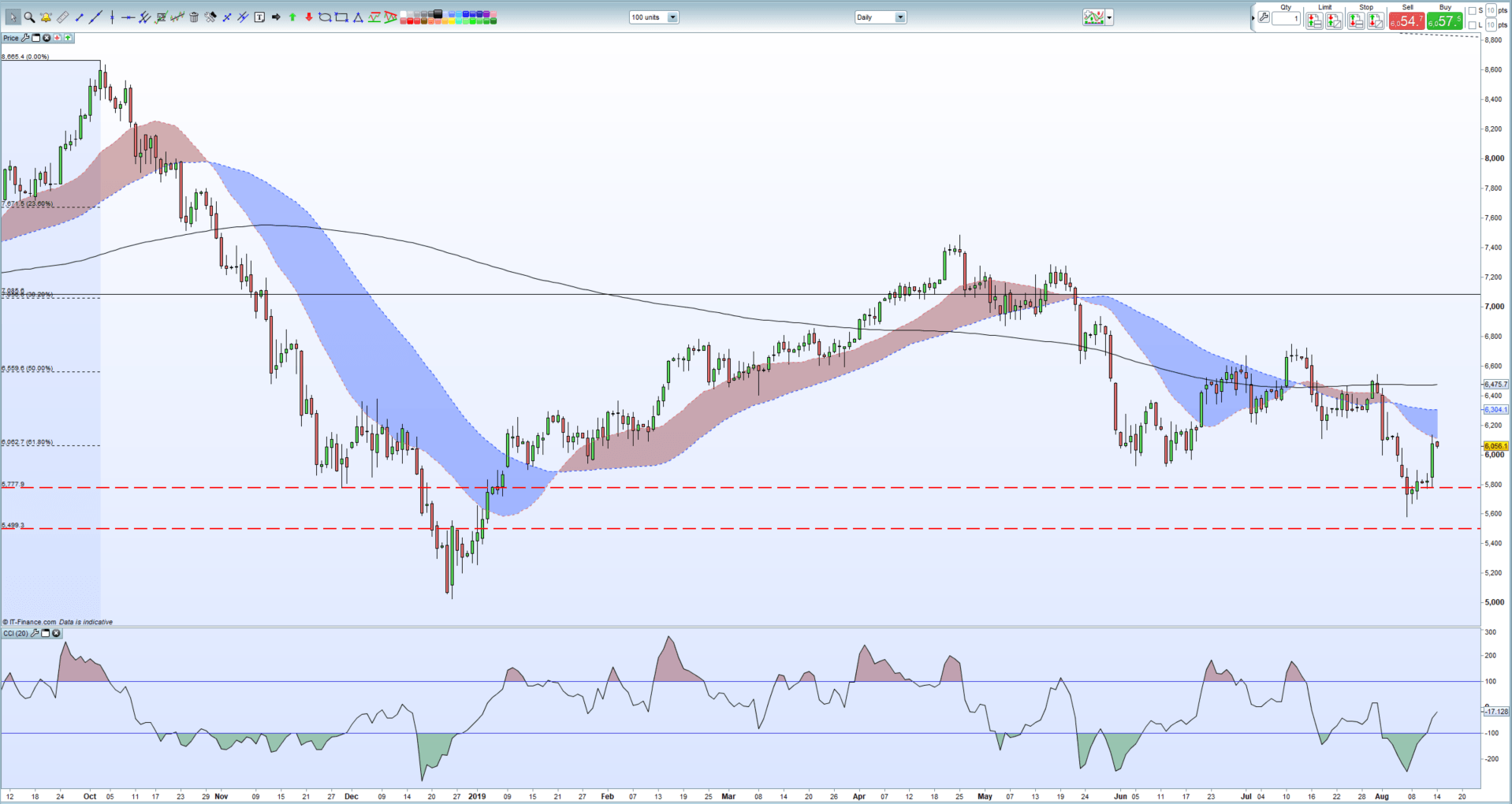Insert a green up arrow marker
Screen dimensions: 1512x804
coord(292,17)
